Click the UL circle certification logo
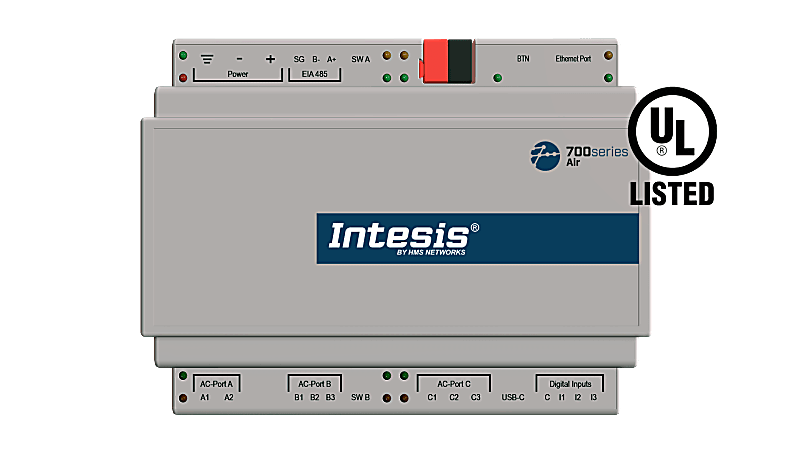The height and width of the screenshot is (450, 800). click(x=672, y=131)
